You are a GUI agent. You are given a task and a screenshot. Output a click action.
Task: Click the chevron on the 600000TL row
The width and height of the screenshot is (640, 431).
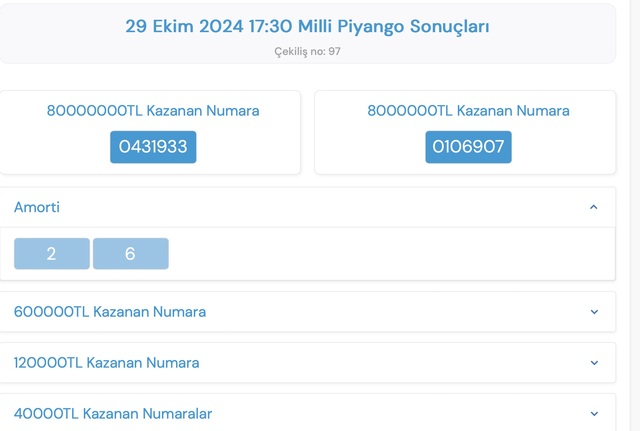click(594, 312)
